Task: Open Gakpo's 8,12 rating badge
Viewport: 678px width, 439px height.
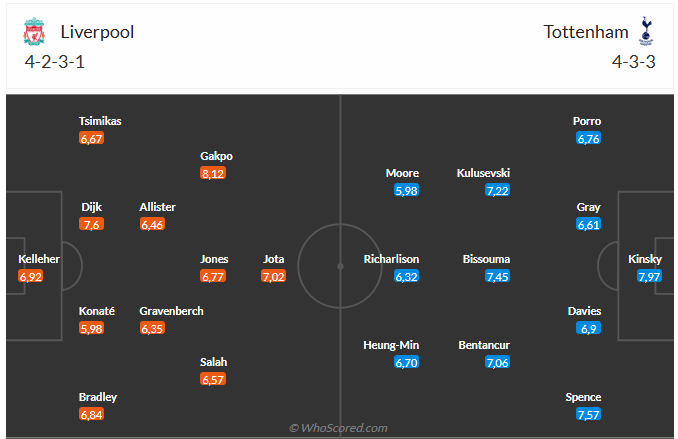Action: click(x=213, y=173)
